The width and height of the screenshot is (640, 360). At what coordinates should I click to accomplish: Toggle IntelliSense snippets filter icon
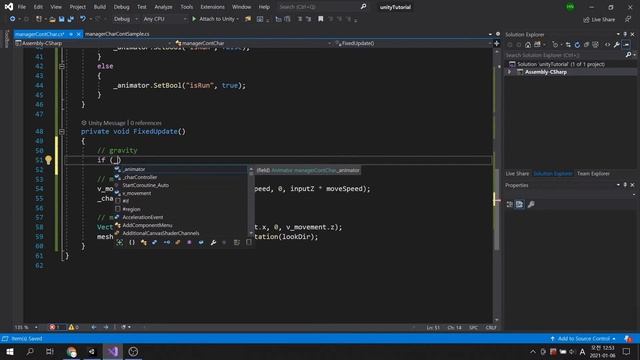[x=249, y=242]
